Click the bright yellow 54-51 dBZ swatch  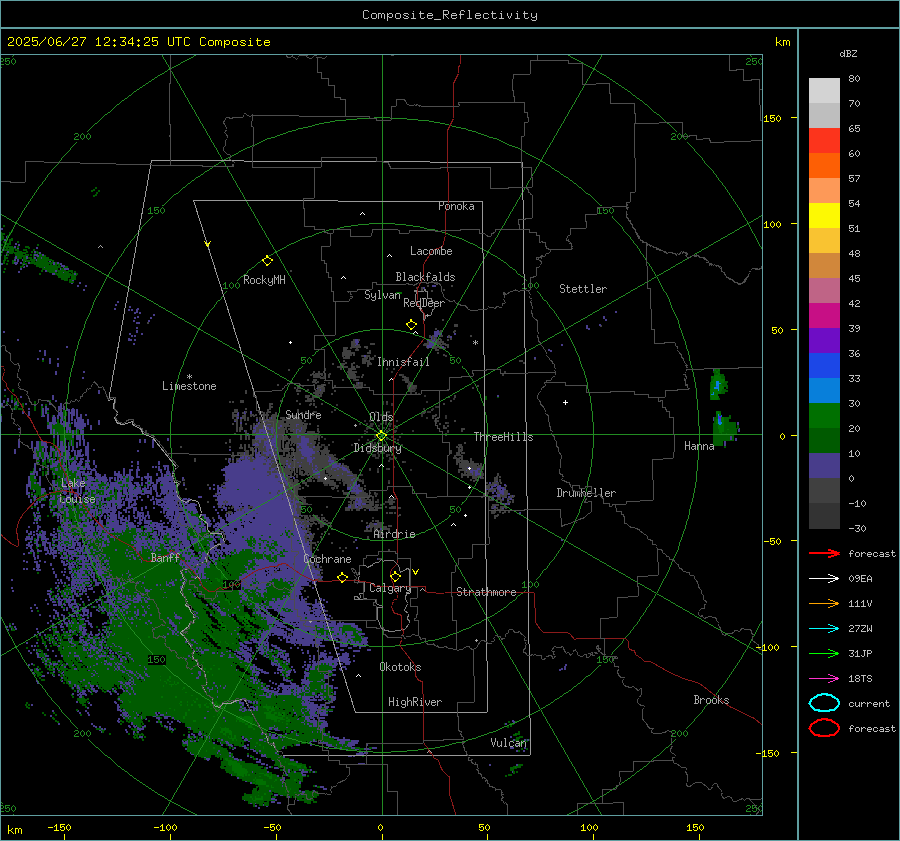click(824, 216)
